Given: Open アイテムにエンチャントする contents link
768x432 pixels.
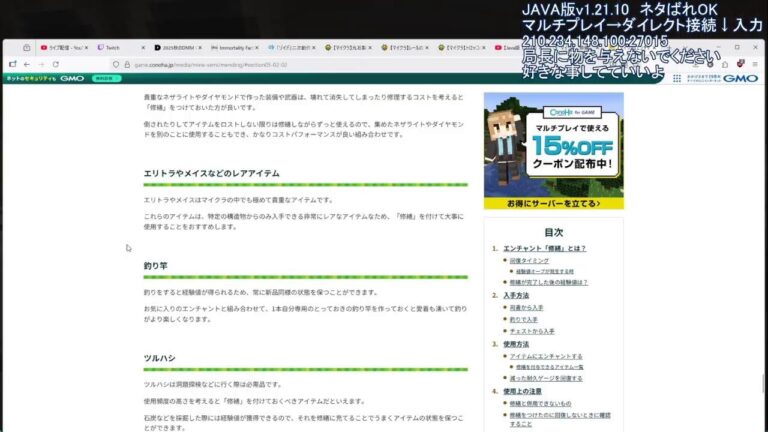Looking at the screenshot, I should [546, 355].
